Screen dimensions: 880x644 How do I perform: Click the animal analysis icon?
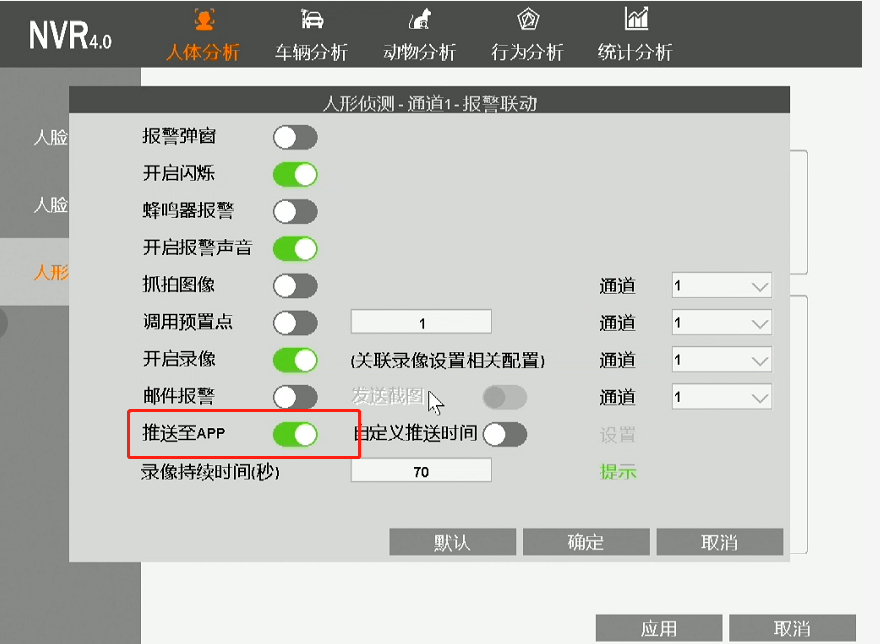pos(420,19)
